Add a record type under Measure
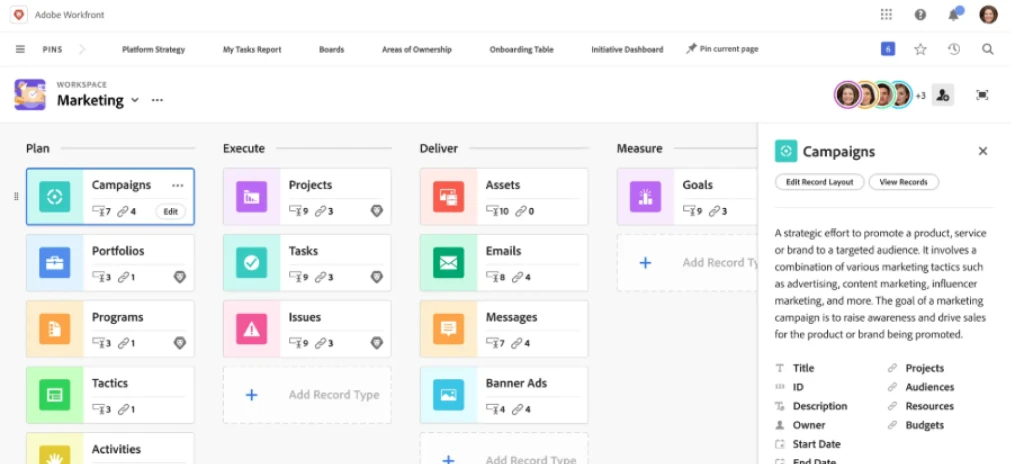Screen dimensions: 1024x464 (688, 263)
